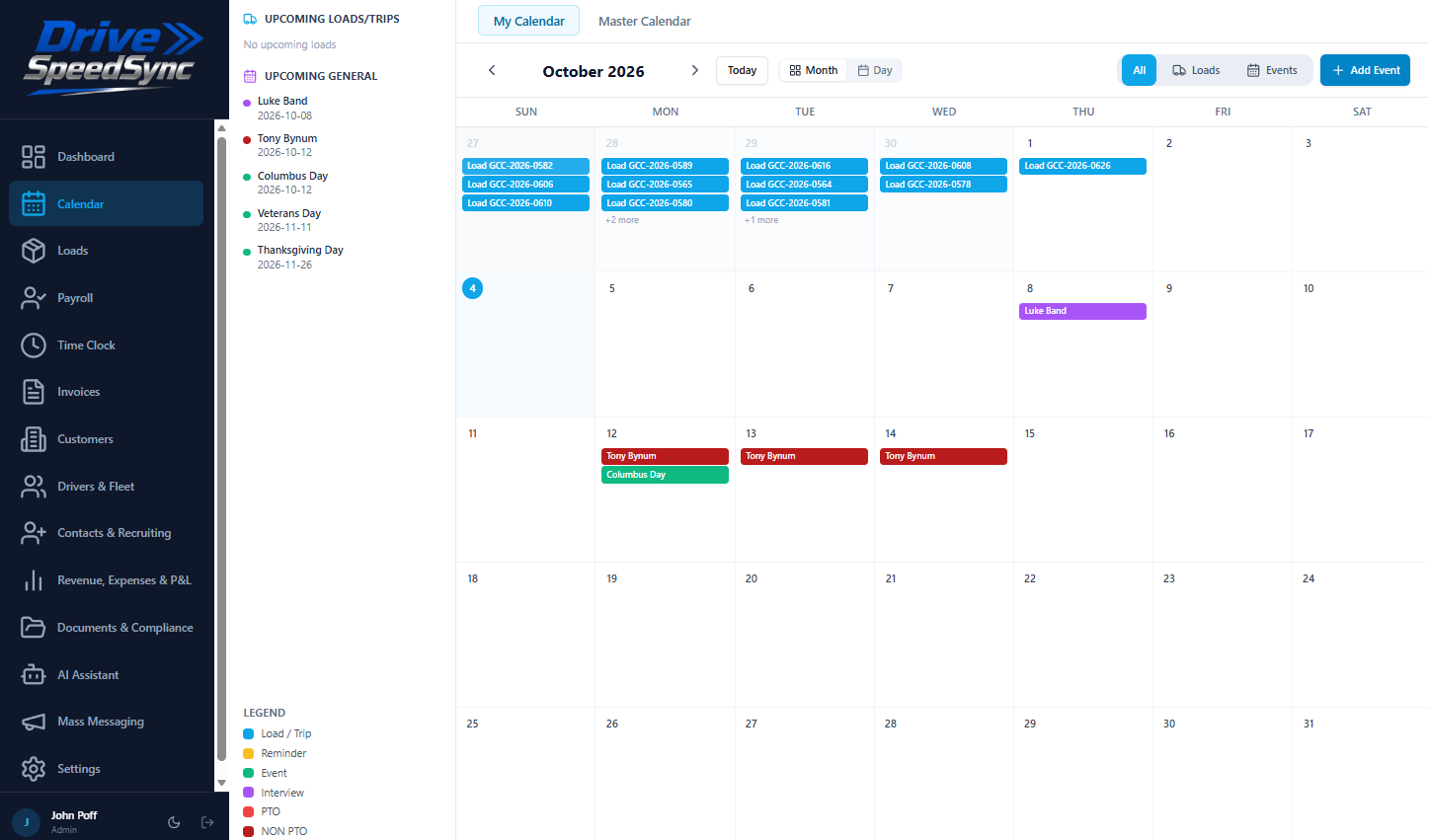The width and height of the screenshot is (1429, 840).
Task: Click the Add Event button
Action: pos(1365,70)
